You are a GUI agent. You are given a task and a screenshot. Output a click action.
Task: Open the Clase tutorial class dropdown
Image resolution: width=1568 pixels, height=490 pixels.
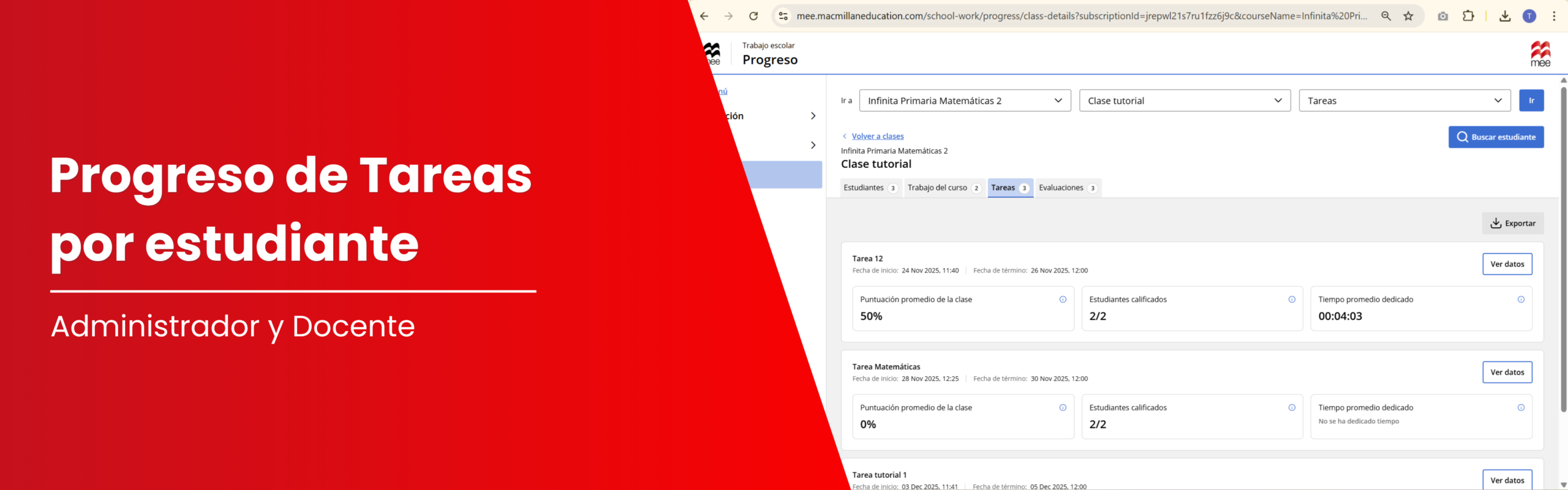point(1185,100)
